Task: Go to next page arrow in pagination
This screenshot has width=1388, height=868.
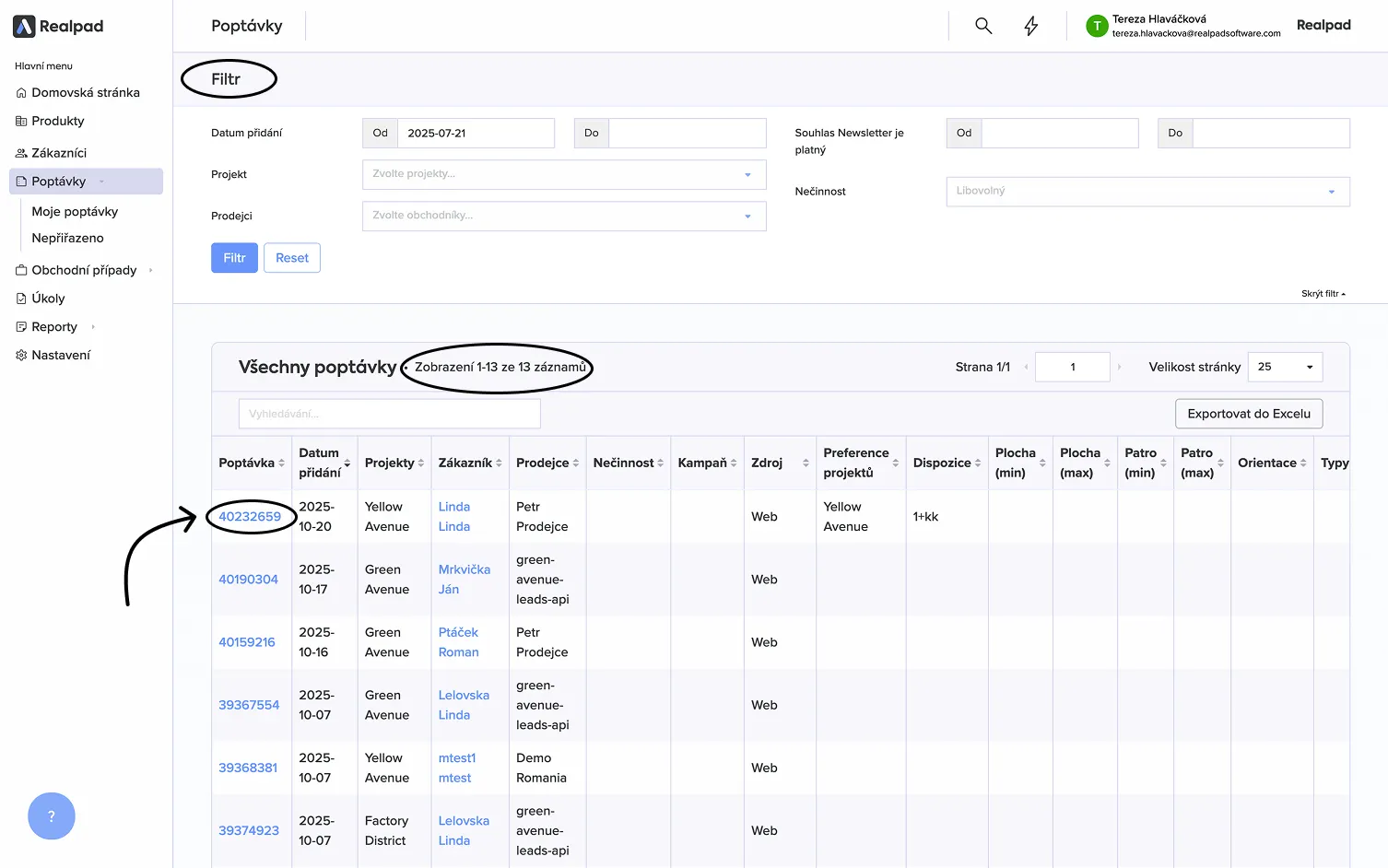Action: [x=1120, y=367]
